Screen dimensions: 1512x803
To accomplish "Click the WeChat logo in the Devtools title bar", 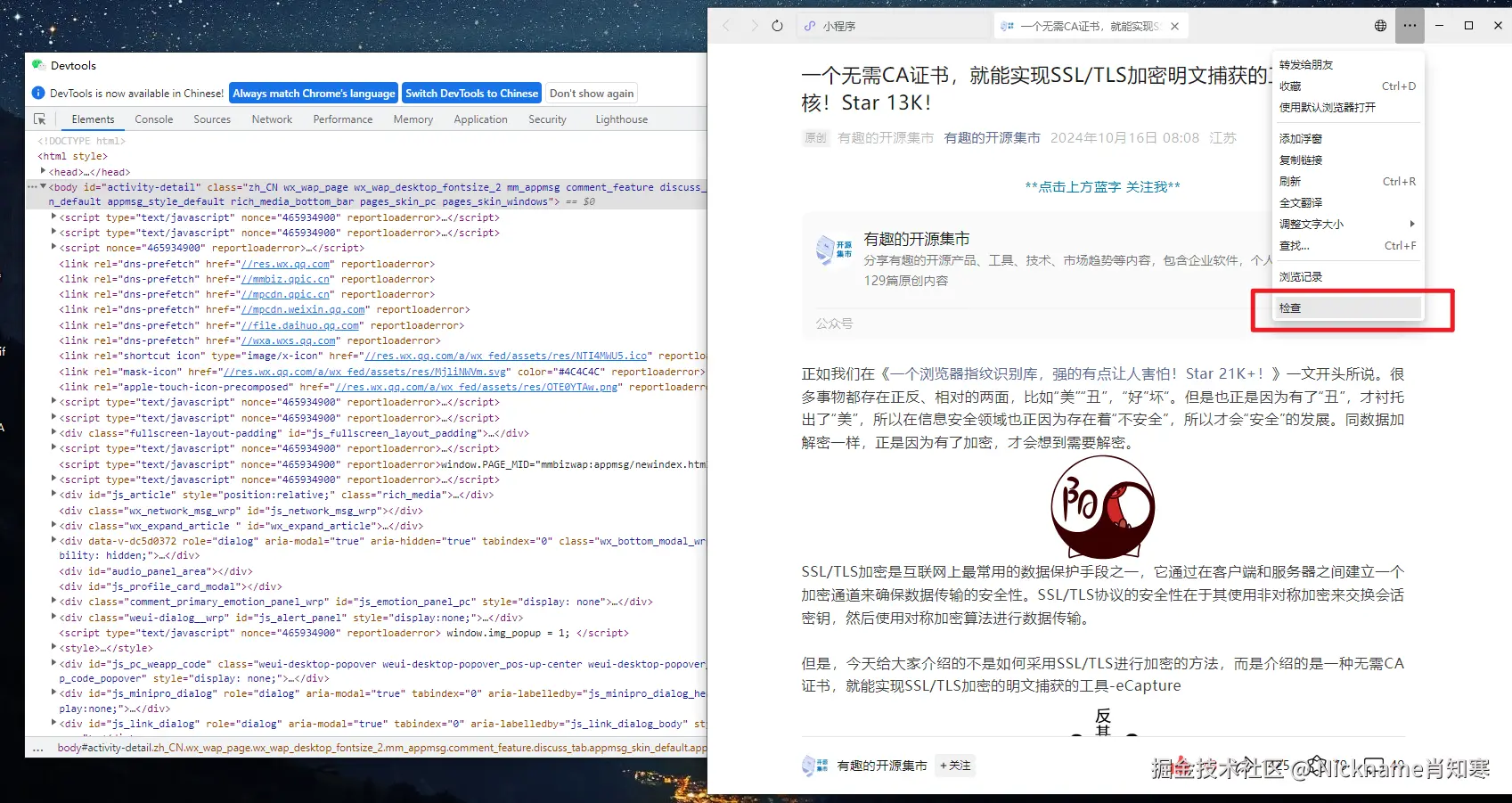I will (38, 65).
